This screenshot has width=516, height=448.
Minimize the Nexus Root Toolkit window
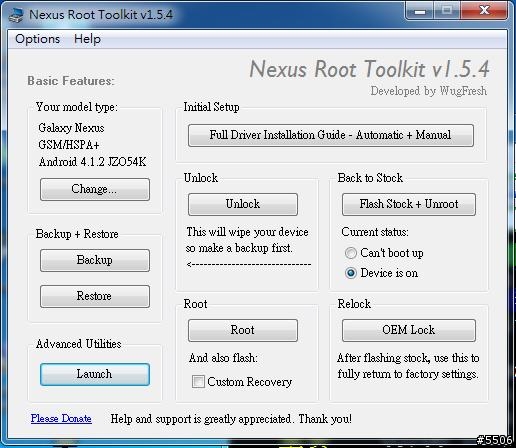coord(420,11)
